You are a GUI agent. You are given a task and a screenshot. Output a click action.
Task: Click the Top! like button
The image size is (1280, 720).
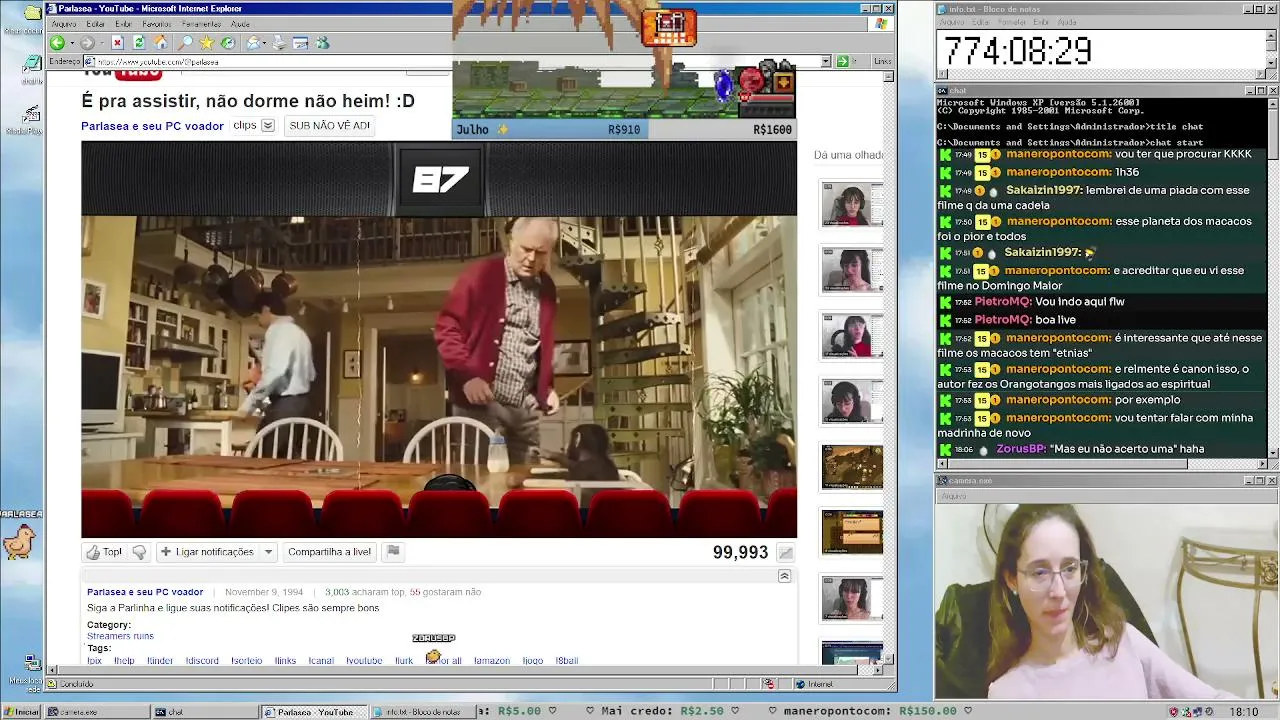(104, 552)
